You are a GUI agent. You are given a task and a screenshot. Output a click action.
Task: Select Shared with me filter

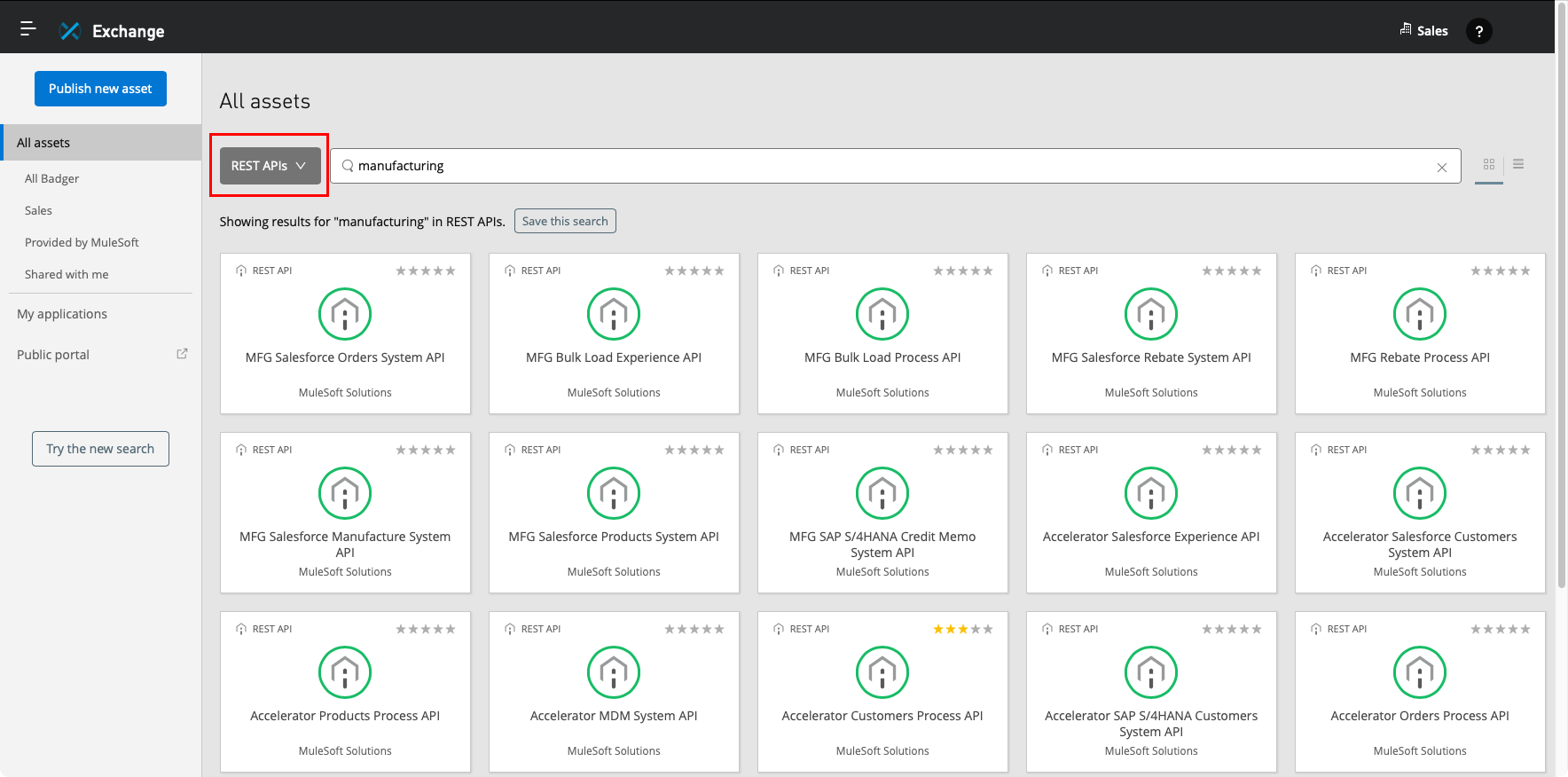click(x=67, y=274)
